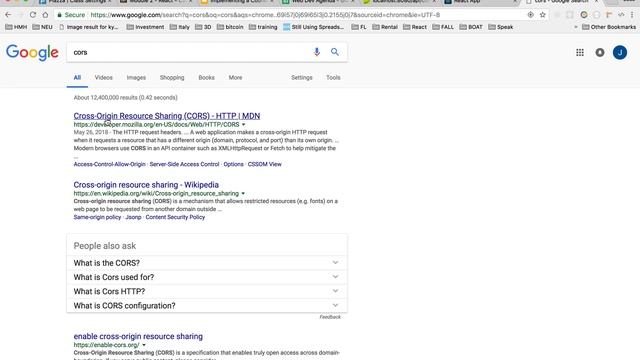Submit the search with the magnifier icon
640x360 pixels.
coord(335,52)
